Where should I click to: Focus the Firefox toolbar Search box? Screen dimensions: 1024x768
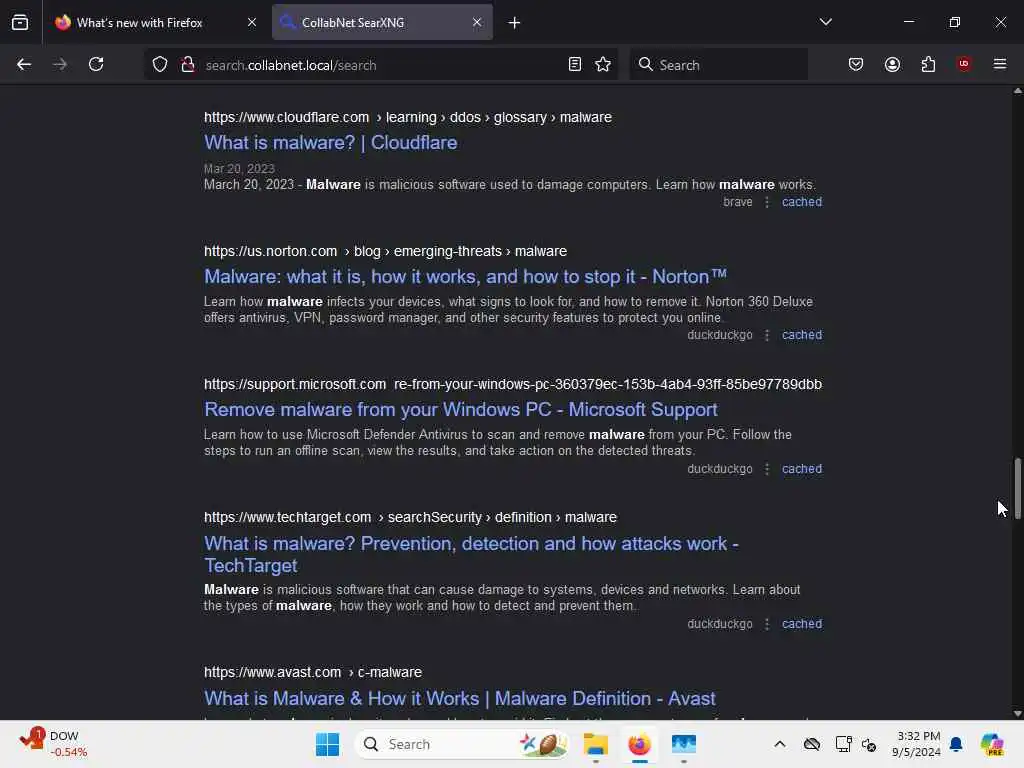coord(718,65)
